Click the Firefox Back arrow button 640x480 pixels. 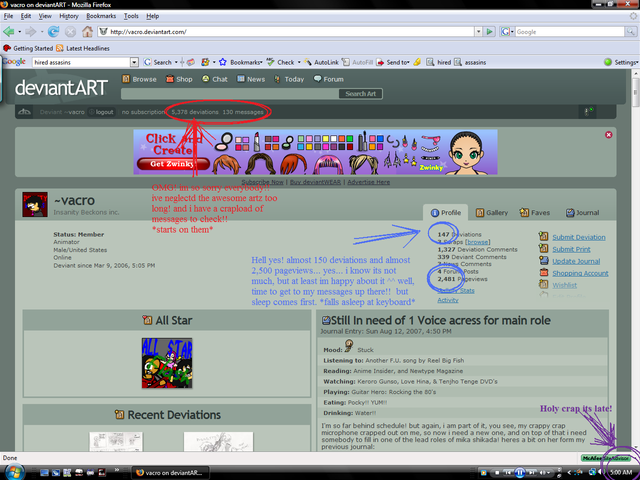[x=8, y=31]
